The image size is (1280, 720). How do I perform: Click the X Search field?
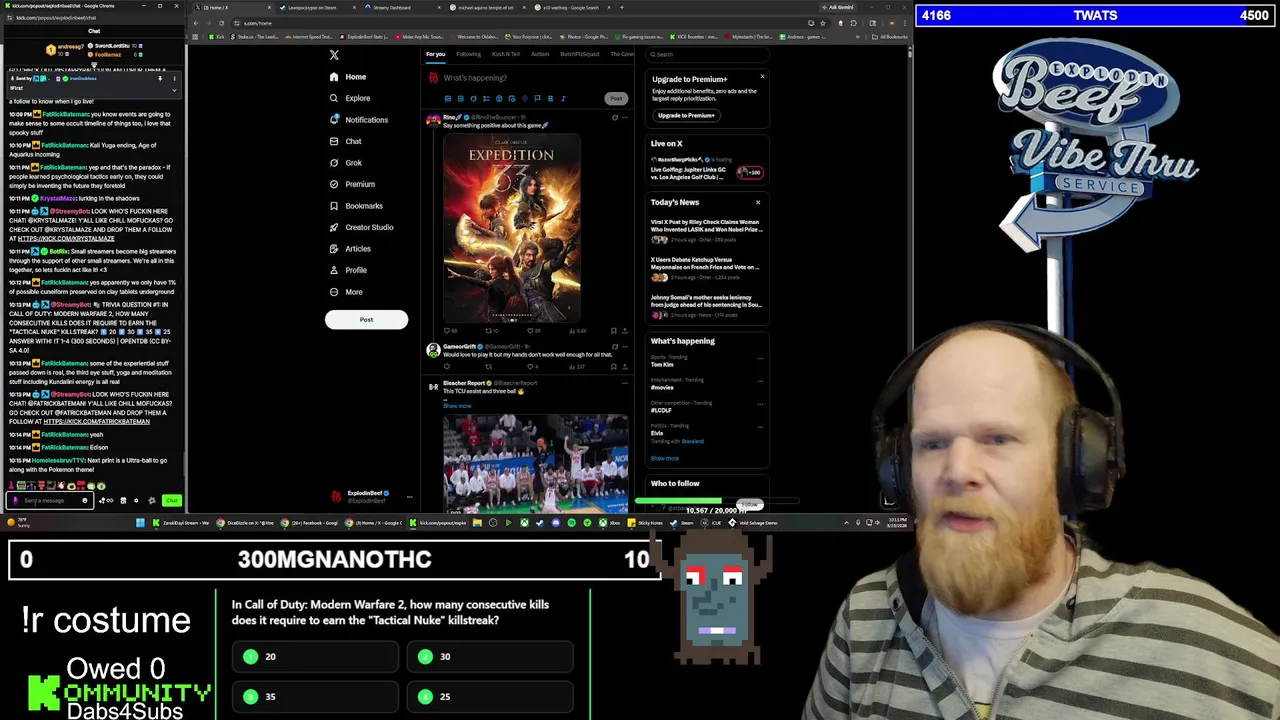coord(707,54)
